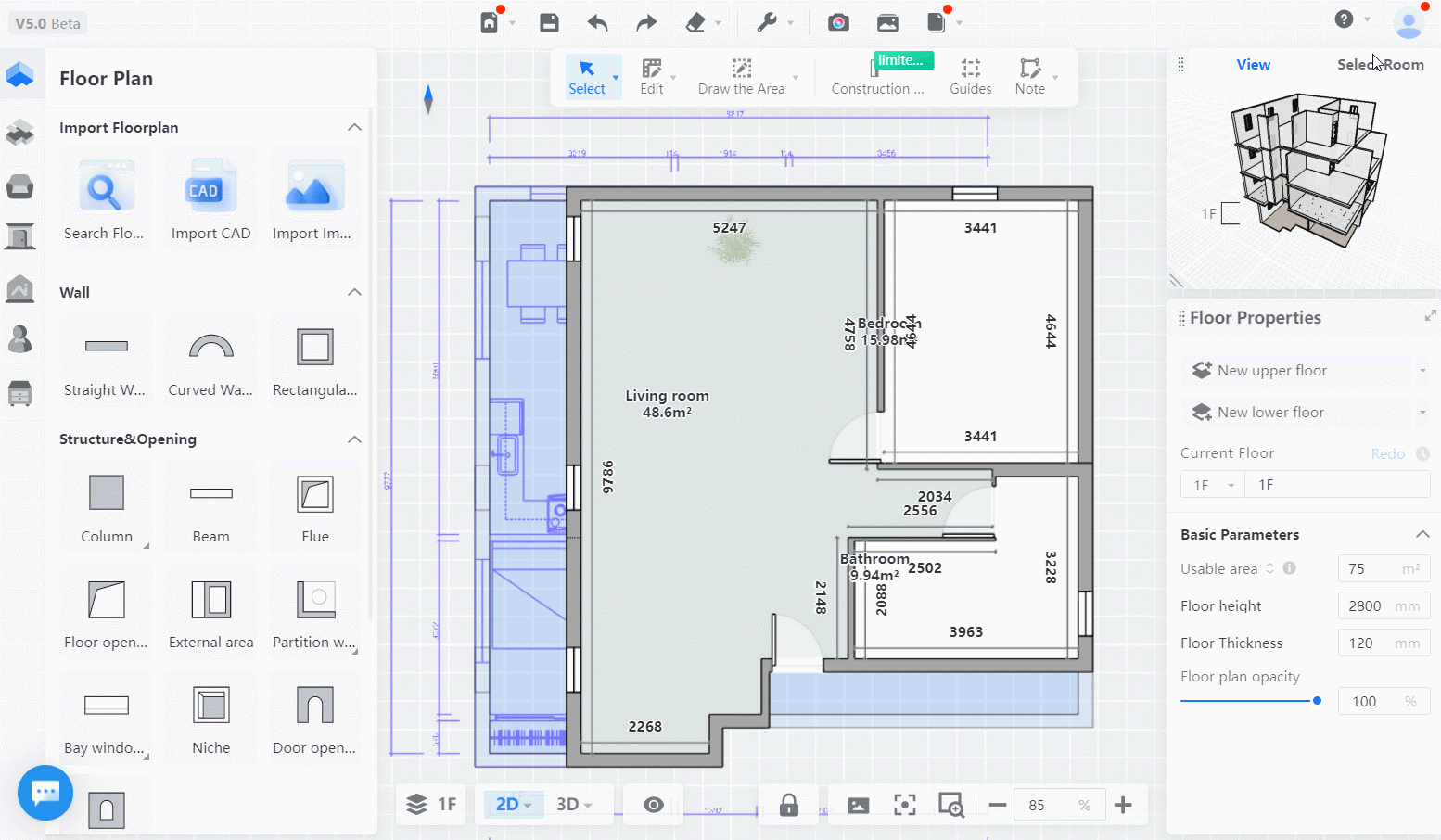Image resolution: width=1441 pixels, height=840 pixels.
Task: Collapse the Import Floorplan section
Action: [354, 127]
